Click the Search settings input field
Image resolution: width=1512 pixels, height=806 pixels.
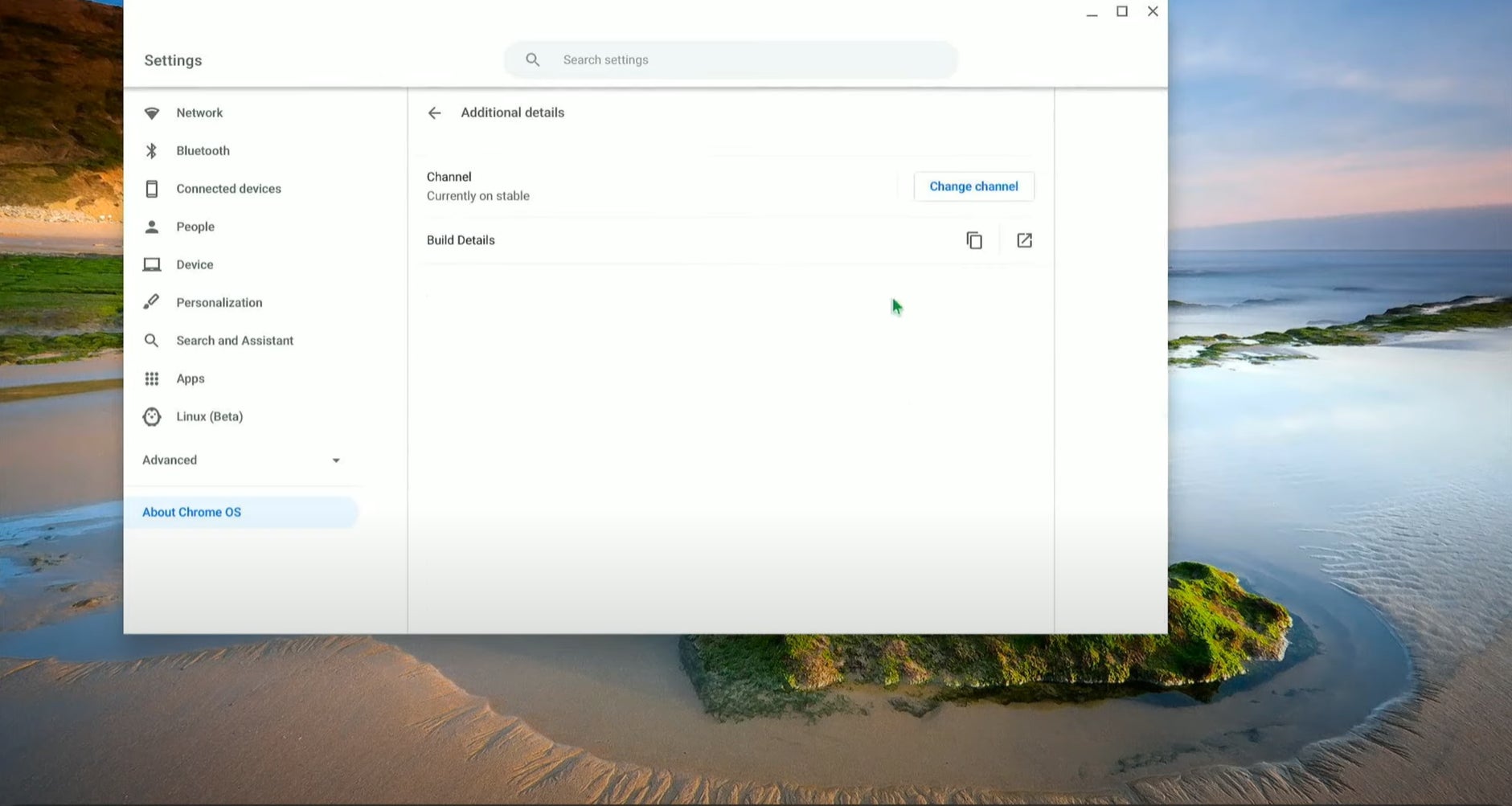[748, 60]
